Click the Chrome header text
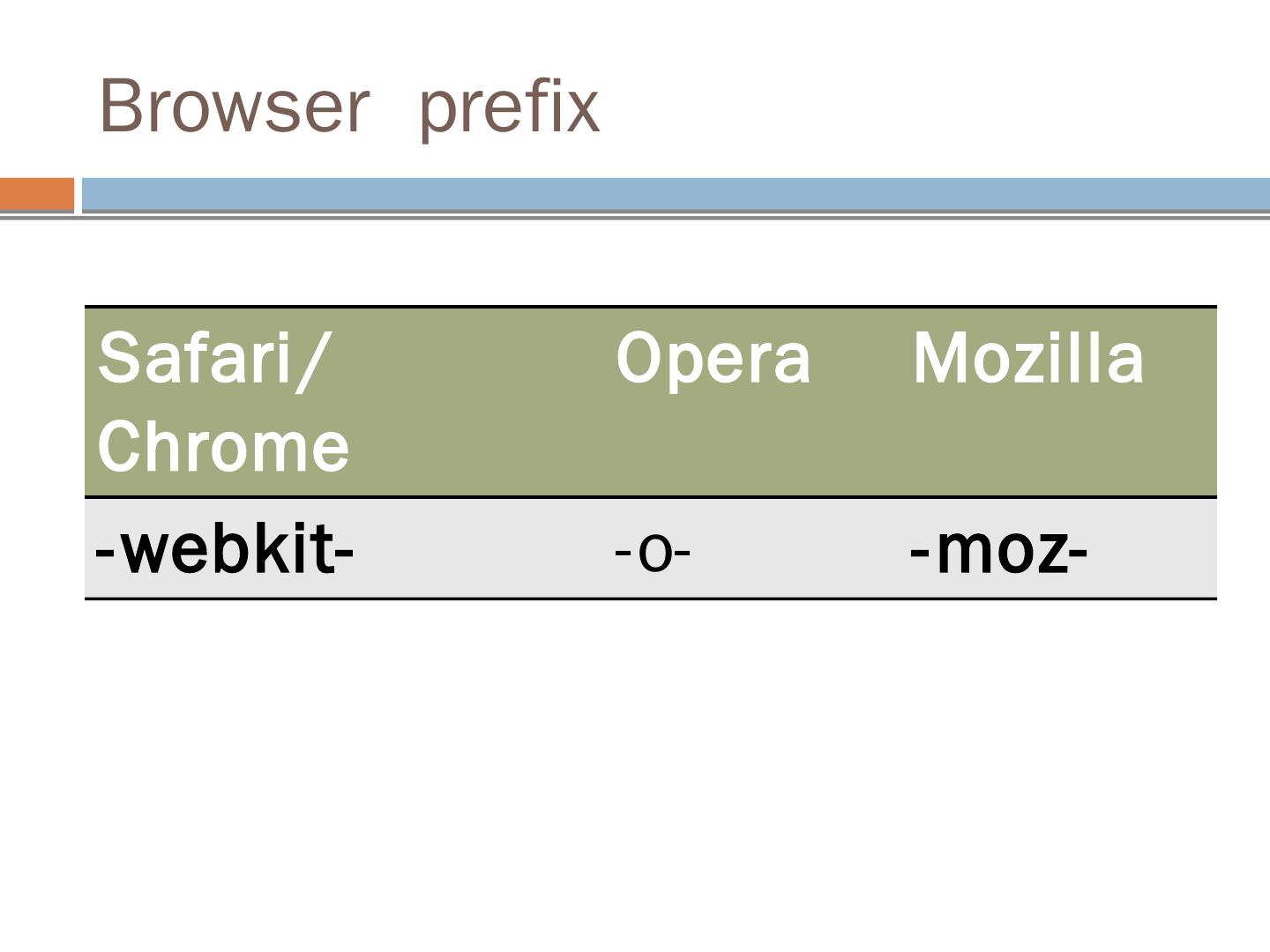Viewport: 1270px width, 952px height. [x=223, y=446]
